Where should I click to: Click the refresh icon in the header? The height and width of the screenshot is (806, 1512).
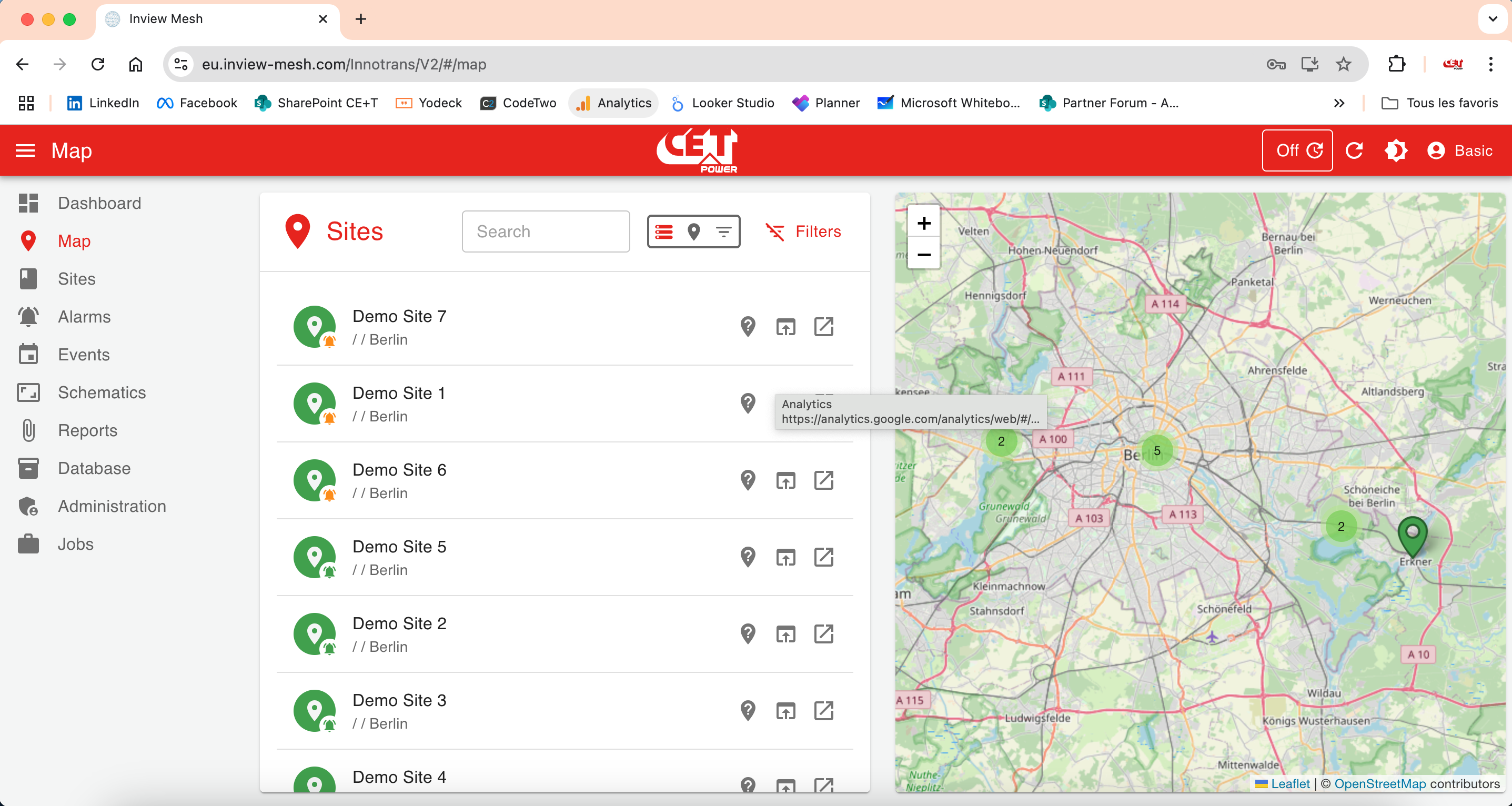(x=1355, y=150)
